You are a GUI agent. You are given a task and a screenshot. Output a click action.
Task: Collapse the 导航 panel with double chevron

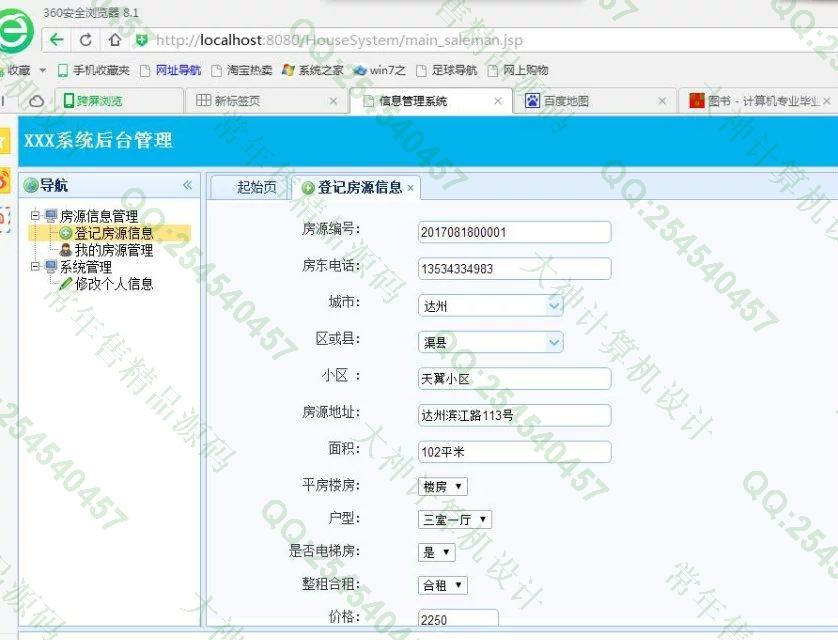click(x=187, y=185)
